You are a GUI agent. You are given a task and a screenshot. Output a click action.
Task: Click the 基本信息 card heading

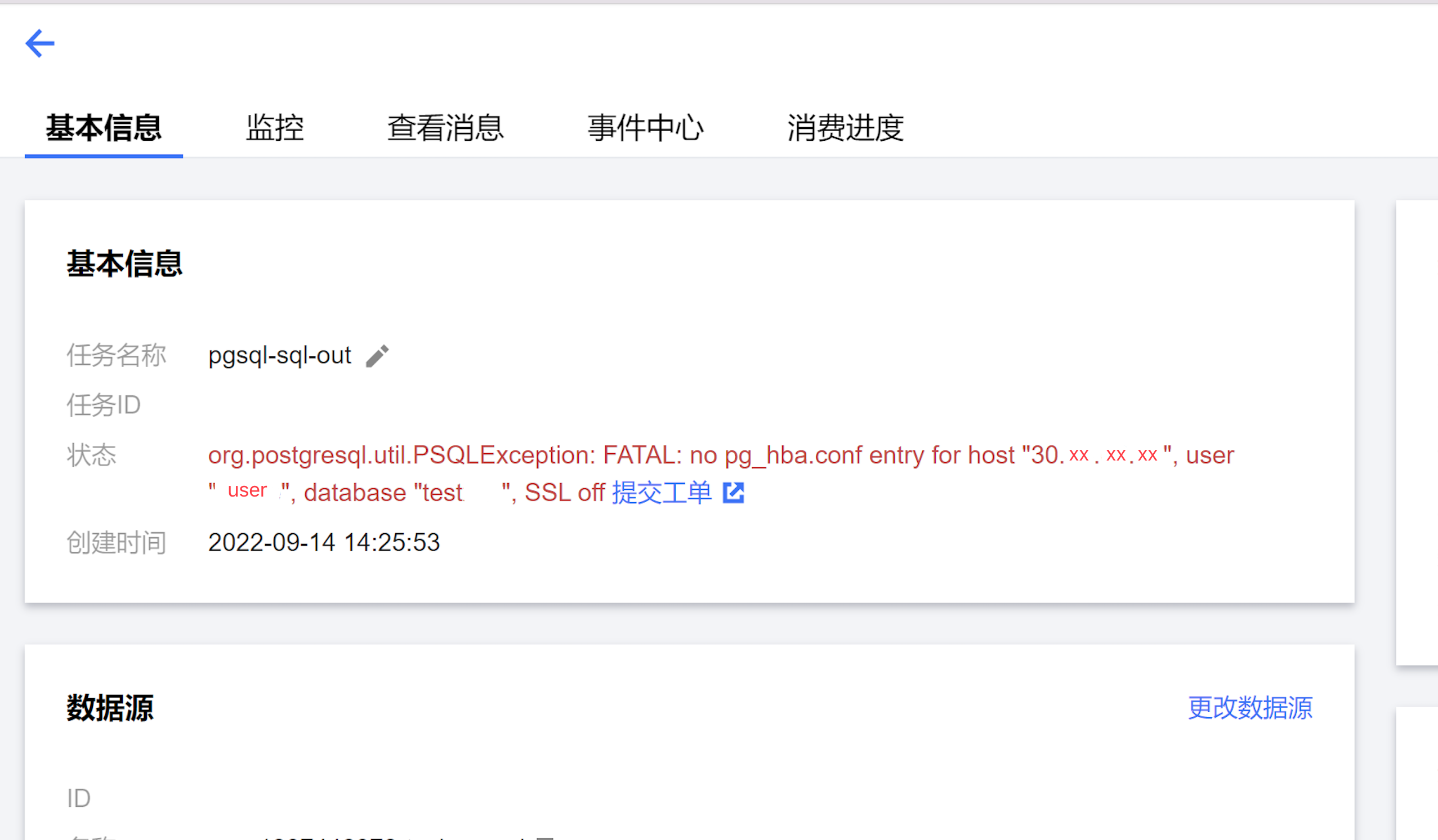(124, 263)
